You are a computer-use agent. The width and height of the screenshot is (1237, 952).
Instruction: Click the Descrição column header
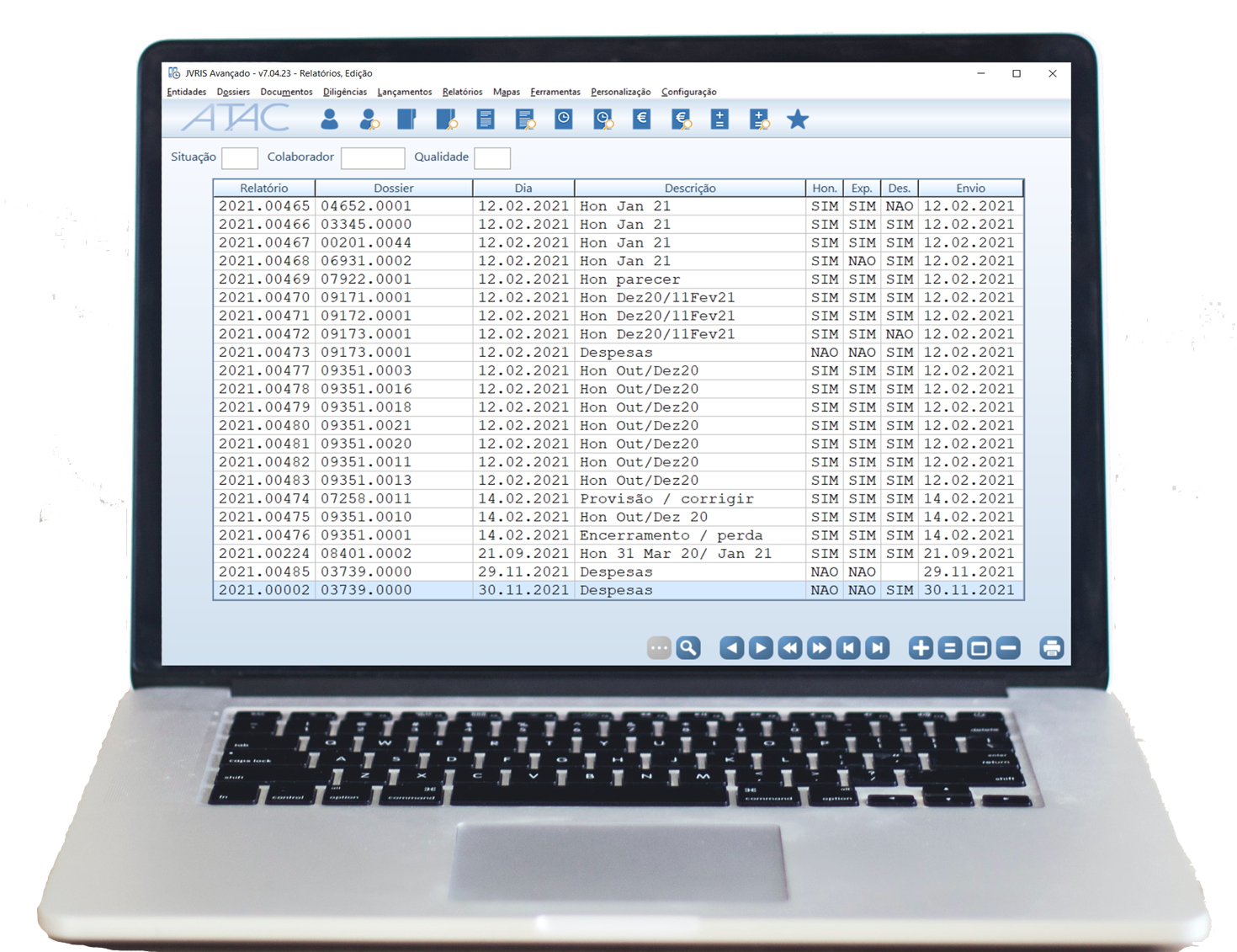690,188
